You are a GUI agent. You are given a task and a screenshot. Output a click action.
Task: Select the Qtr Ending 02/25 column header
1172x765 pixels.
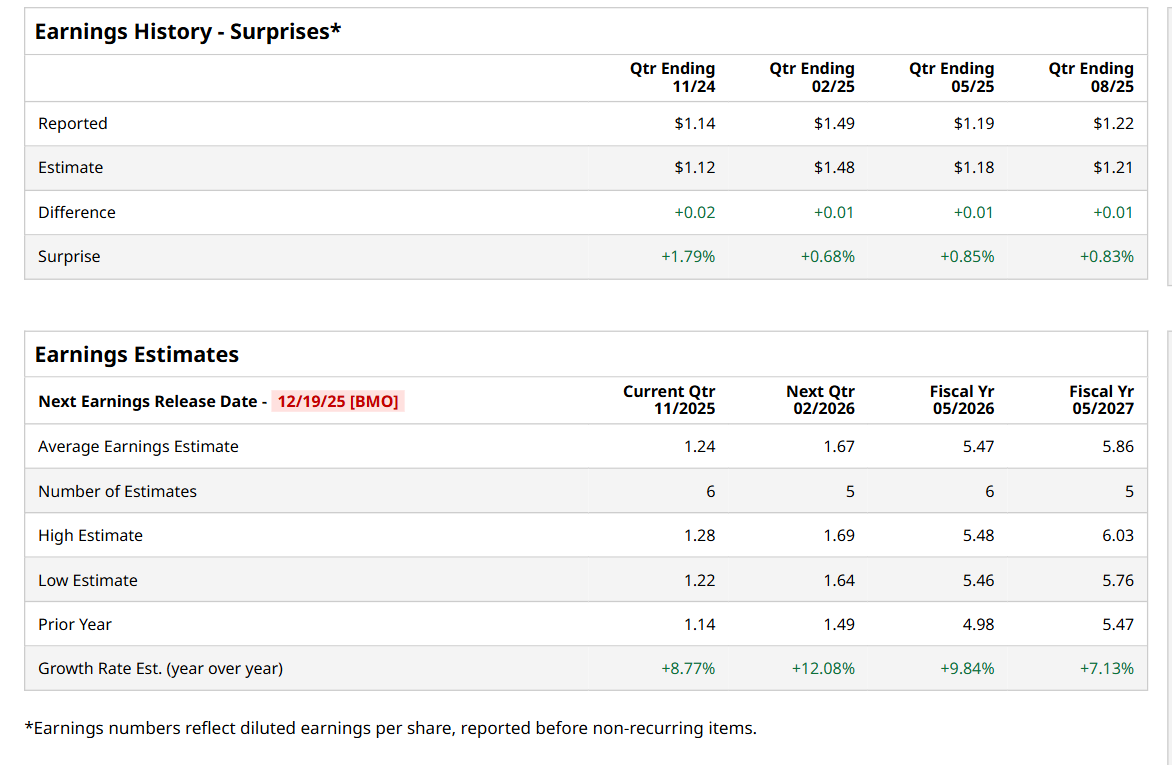click(812, 77)
